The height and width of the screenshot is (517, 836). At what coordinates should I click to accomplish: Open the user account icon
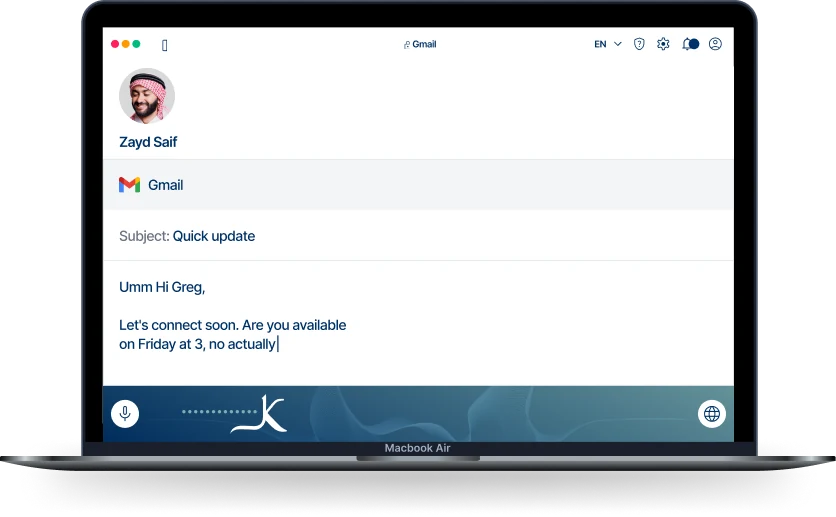coord(715,44)
